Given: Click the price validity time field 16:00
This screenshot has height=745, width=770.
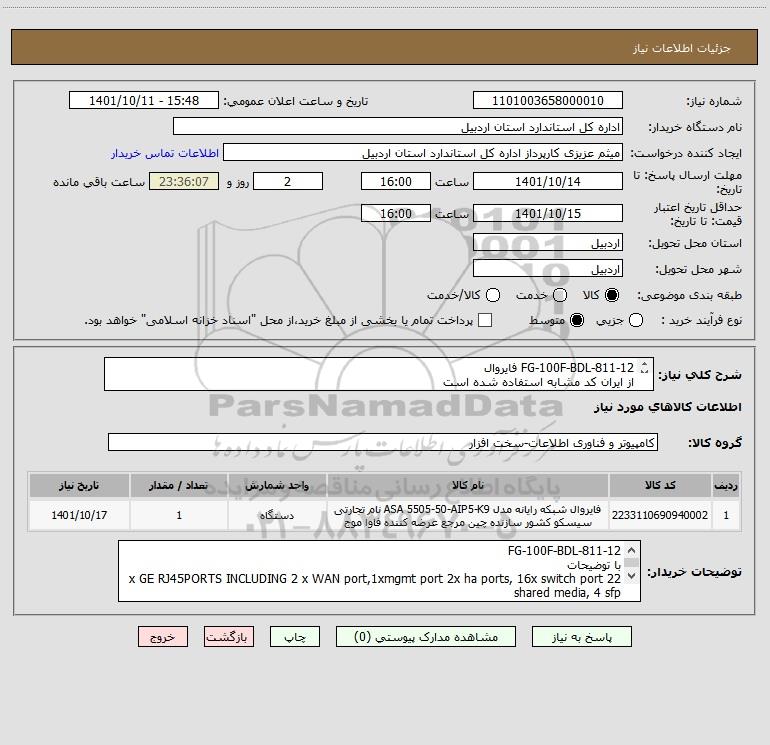Looking at the screenshot, I should [x=396, y=214].
